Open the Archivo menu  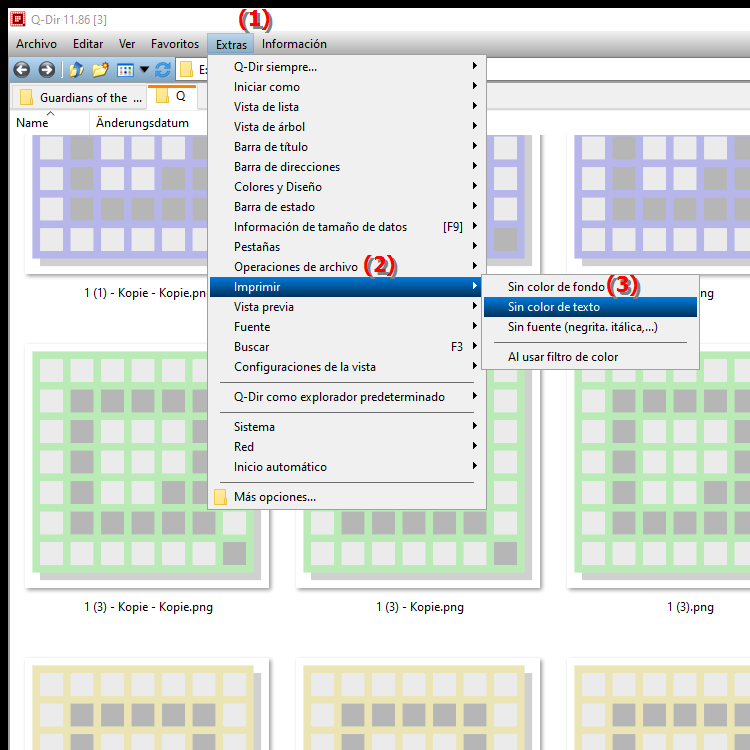click(36, 44)
